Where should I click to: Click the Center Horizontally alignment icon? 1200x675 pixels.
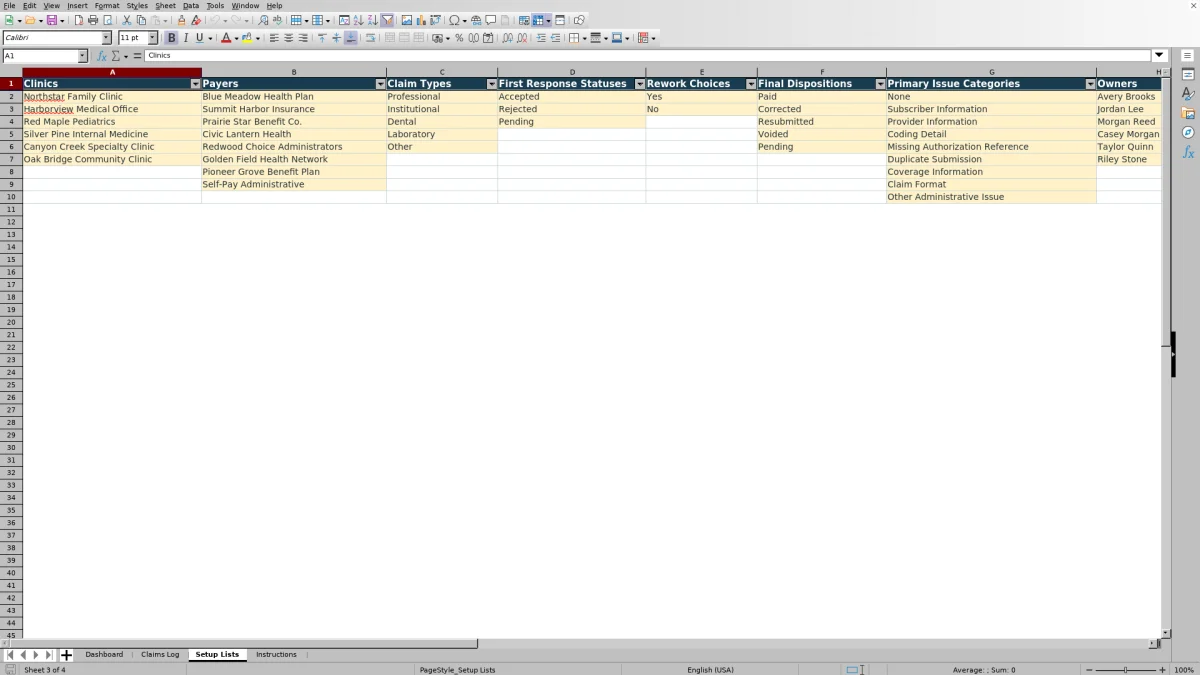(289, 38)
